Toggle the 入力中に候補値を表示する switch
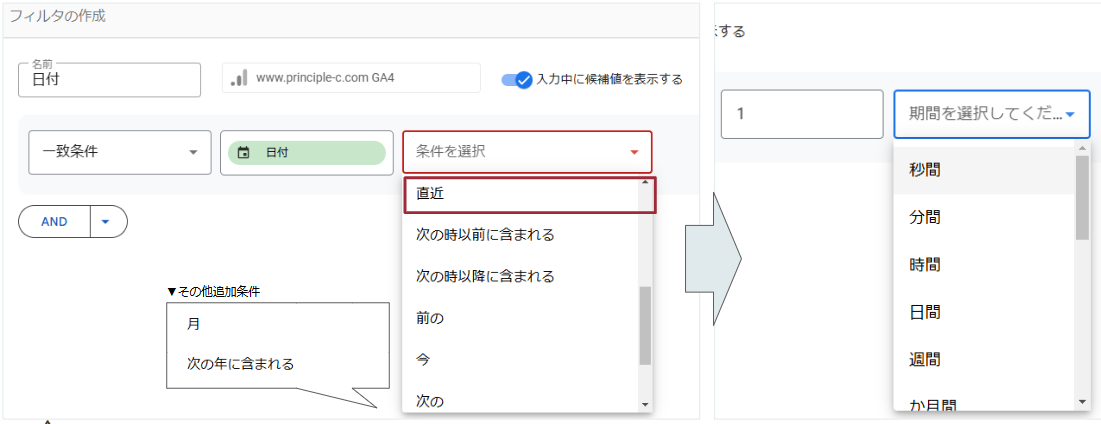This screenshot has width=1101, height=424. tap(517, 79)
